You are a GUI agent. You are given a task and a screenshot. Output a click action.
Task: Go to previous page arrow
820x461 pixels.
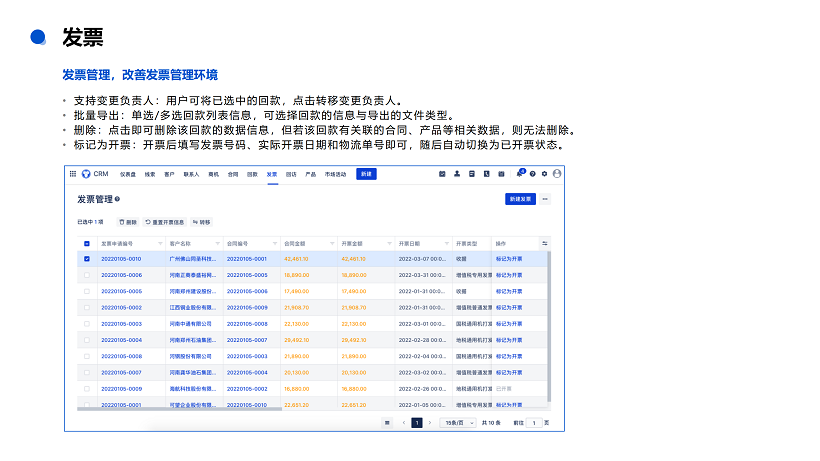point(404,423)
